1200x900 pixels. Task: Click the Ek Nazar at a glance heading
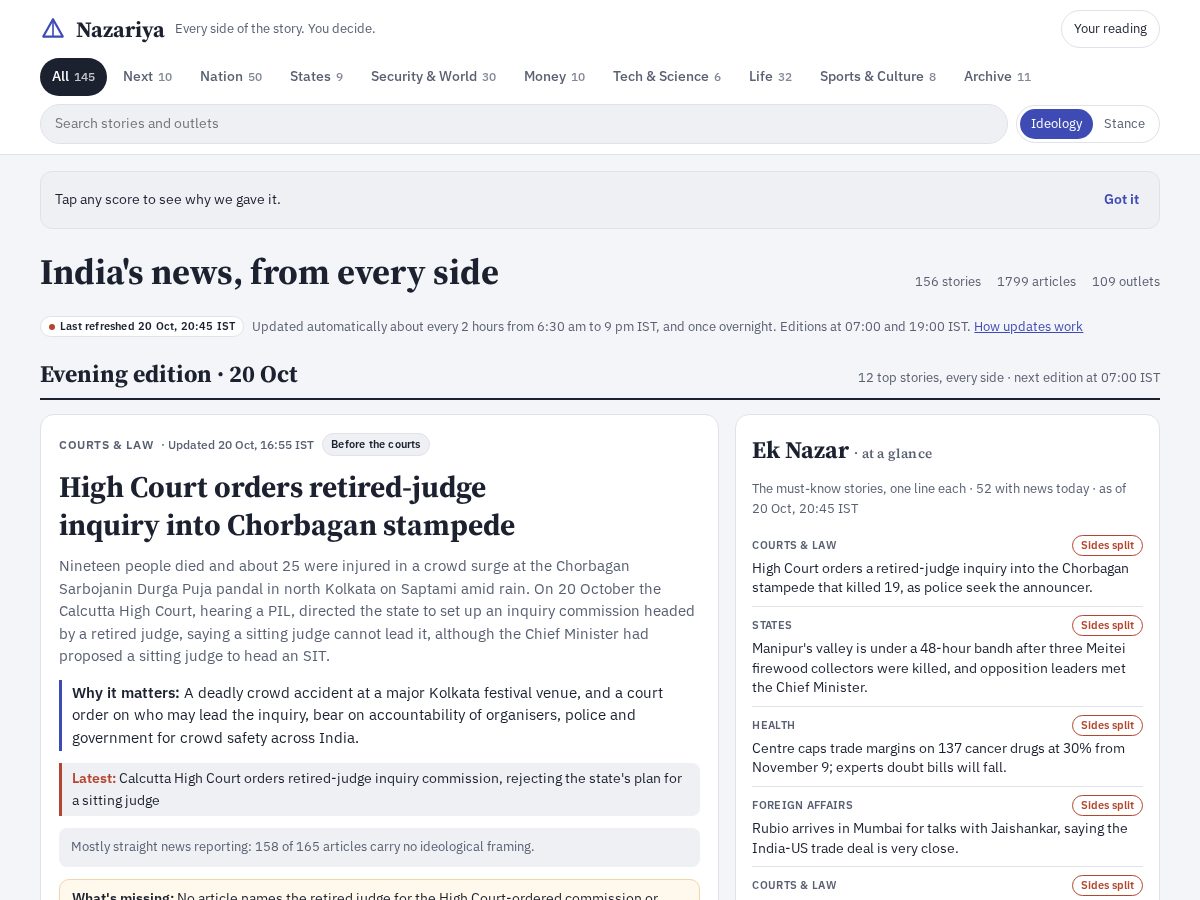(x=842, y=451)
